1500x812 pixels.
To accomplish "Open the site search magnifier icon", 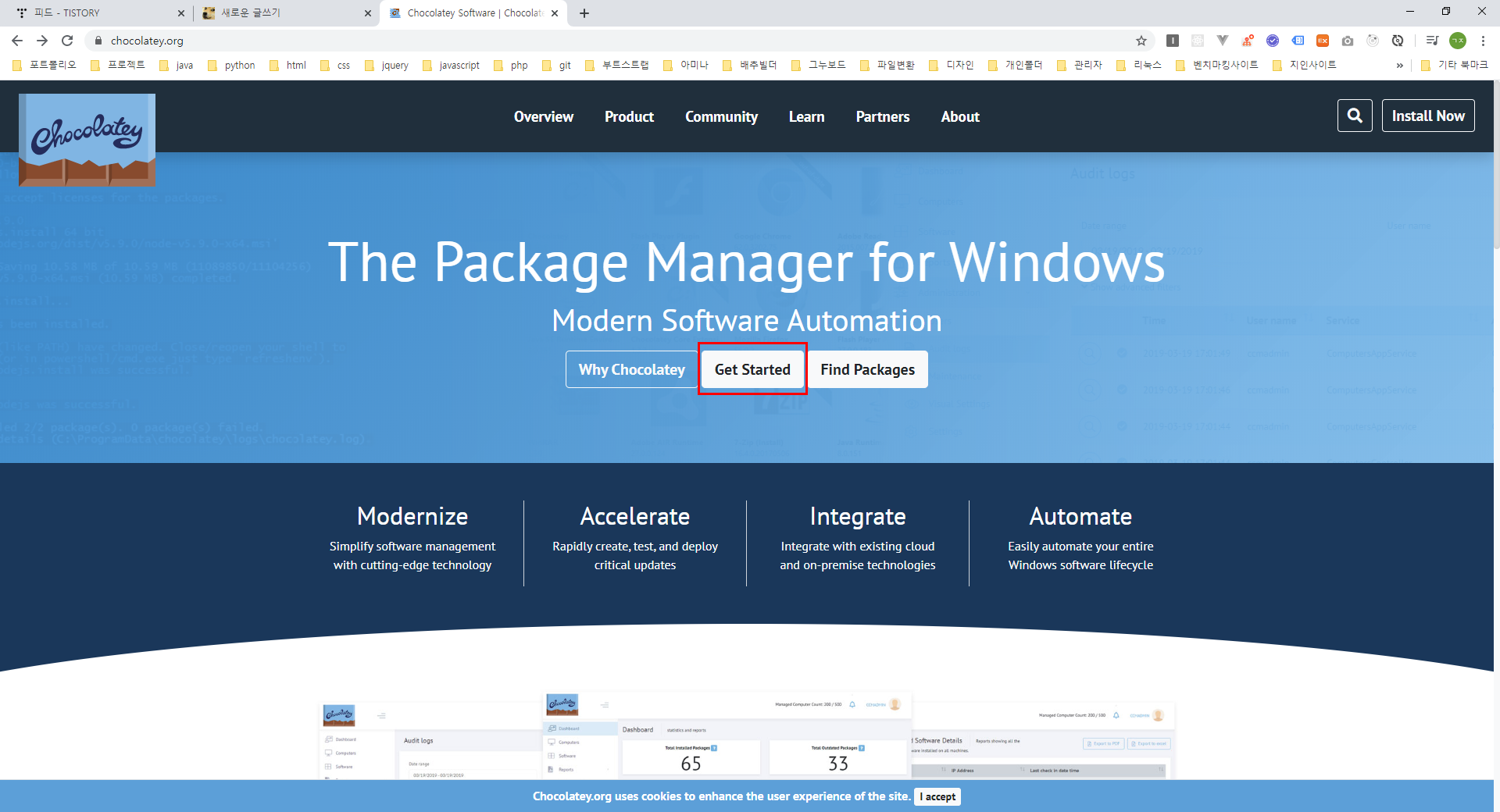I will [1355, 116].
